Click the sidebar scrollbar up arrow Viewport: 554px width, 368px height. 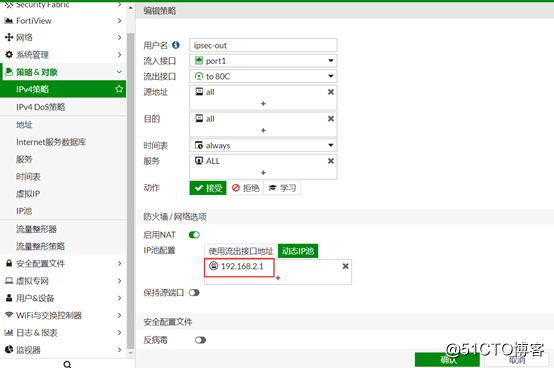click(130, 7)
